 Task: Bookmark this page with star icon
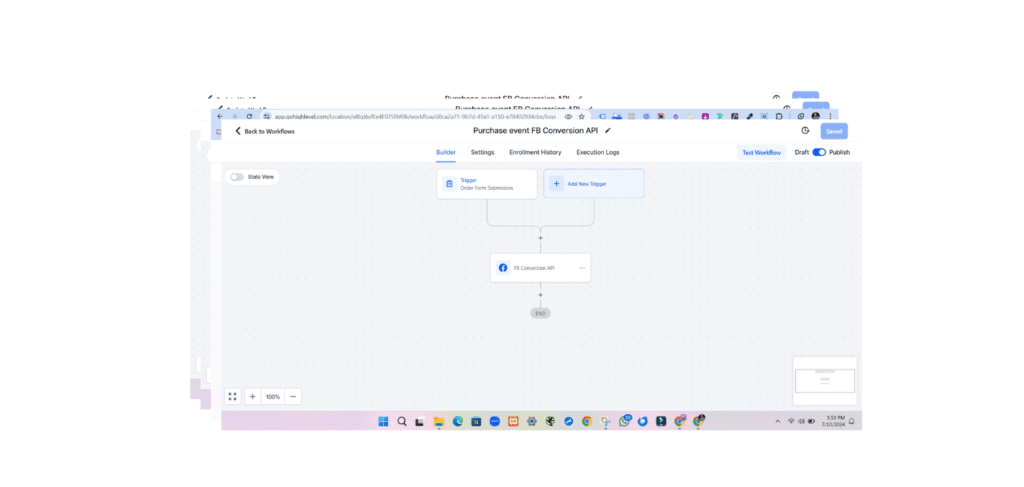coord(581,116)
